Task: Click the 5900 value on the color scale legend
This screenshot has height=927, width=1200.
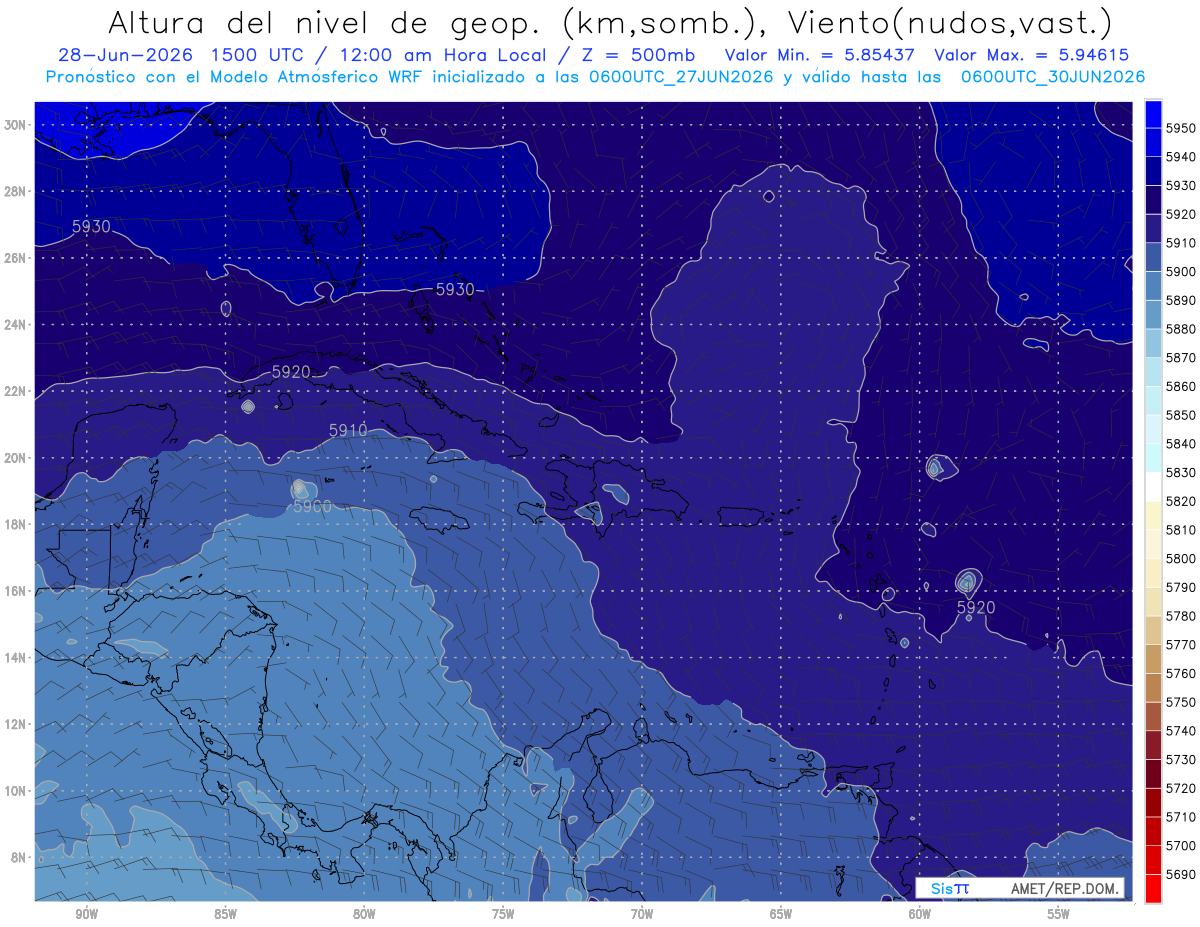Action: 1181,272
